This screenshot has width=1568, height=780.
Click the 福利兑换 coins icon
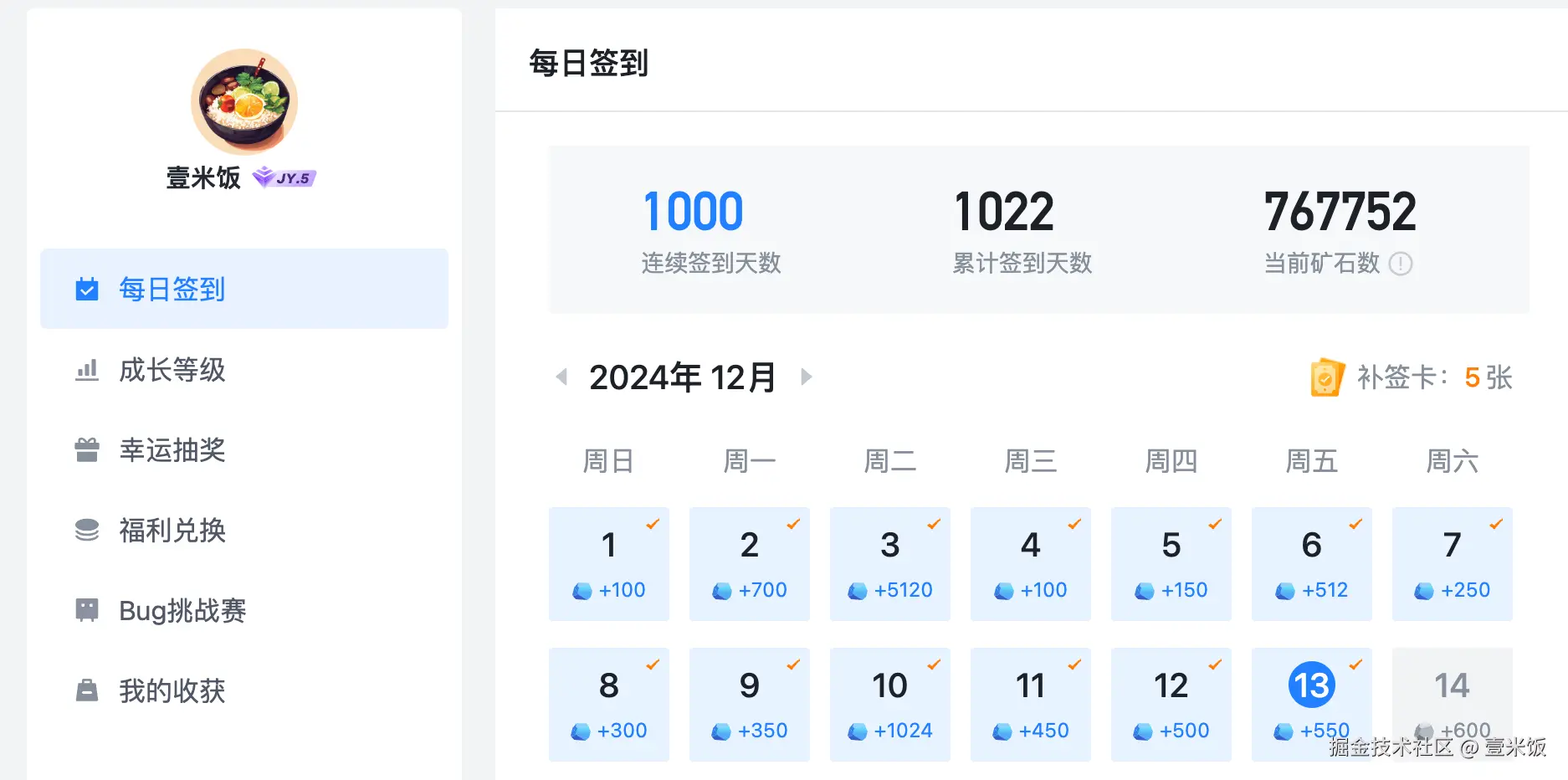click(86, 530)
